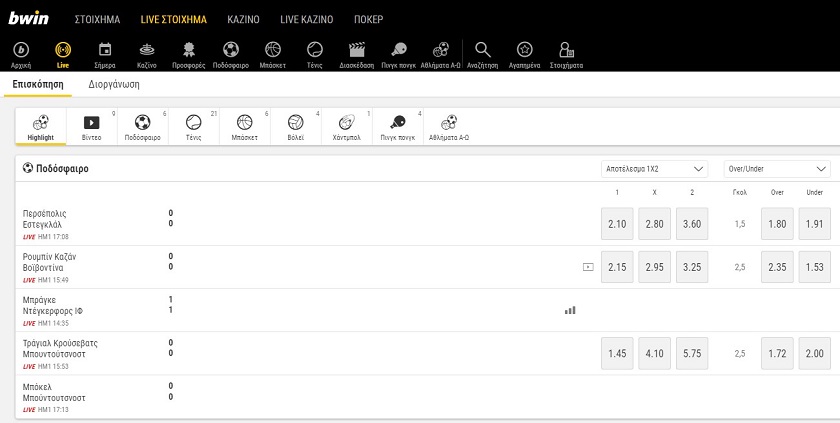
Task: Click the Ποδόσφαιρο section header
Action: 56,169
